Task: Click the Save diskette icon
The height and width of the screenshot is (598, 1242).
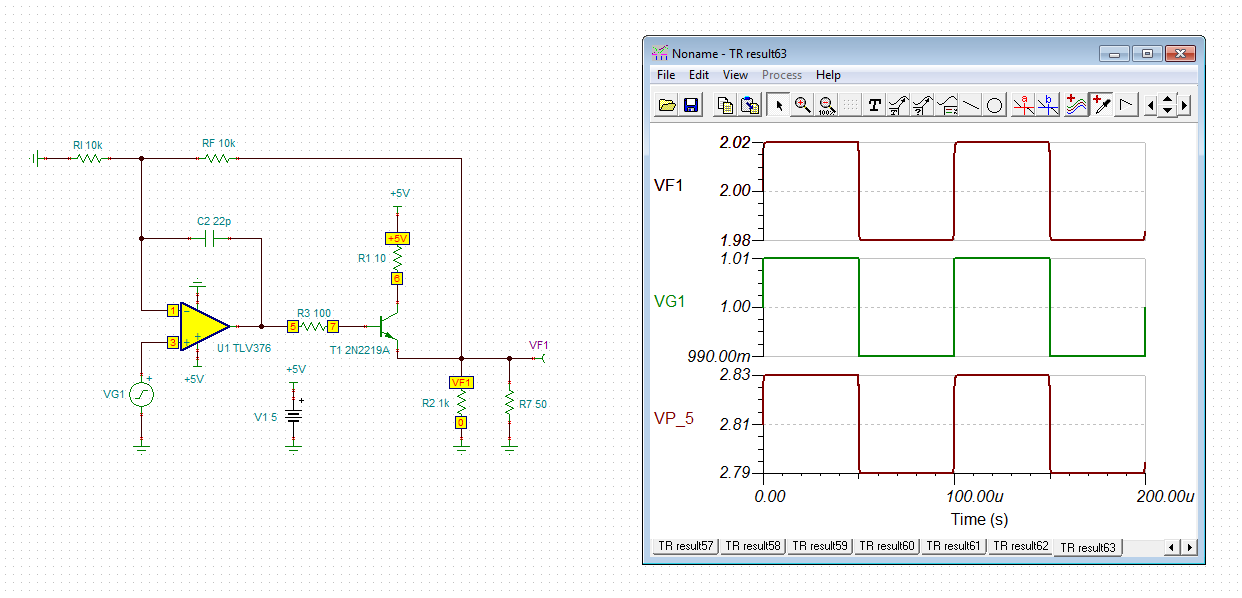Action: pyautogui.click(x=690, y=105)
